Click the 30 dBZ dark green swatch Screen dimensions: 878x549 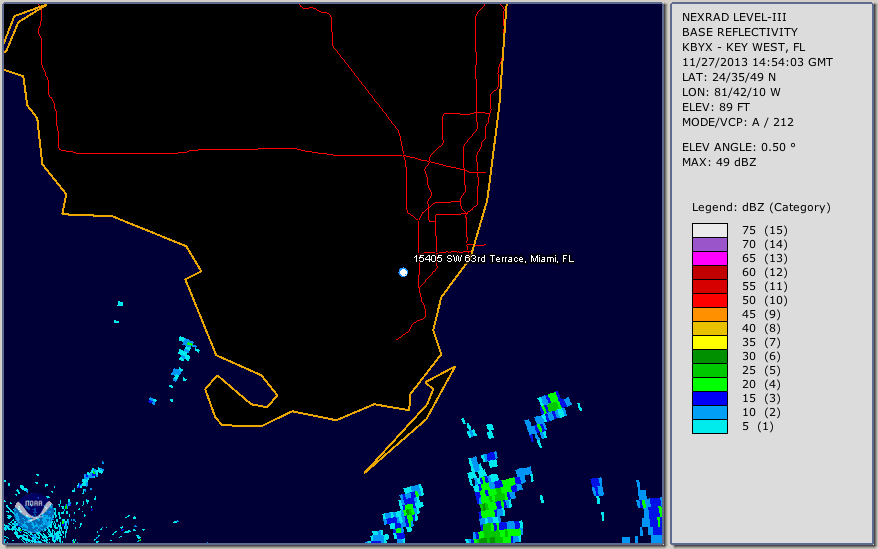(x=709, y=356)
